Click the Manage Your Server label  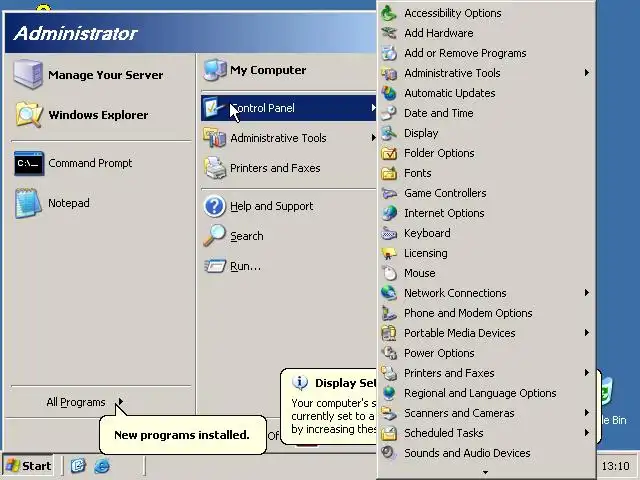[105, 75]
